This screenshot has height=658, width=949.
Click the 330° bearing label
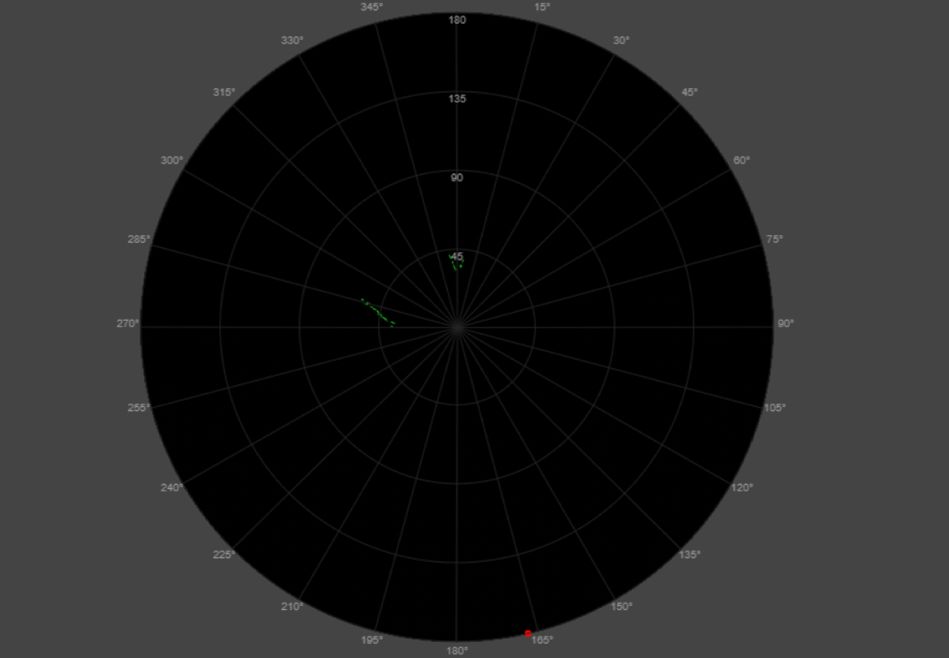pos(292,41)
